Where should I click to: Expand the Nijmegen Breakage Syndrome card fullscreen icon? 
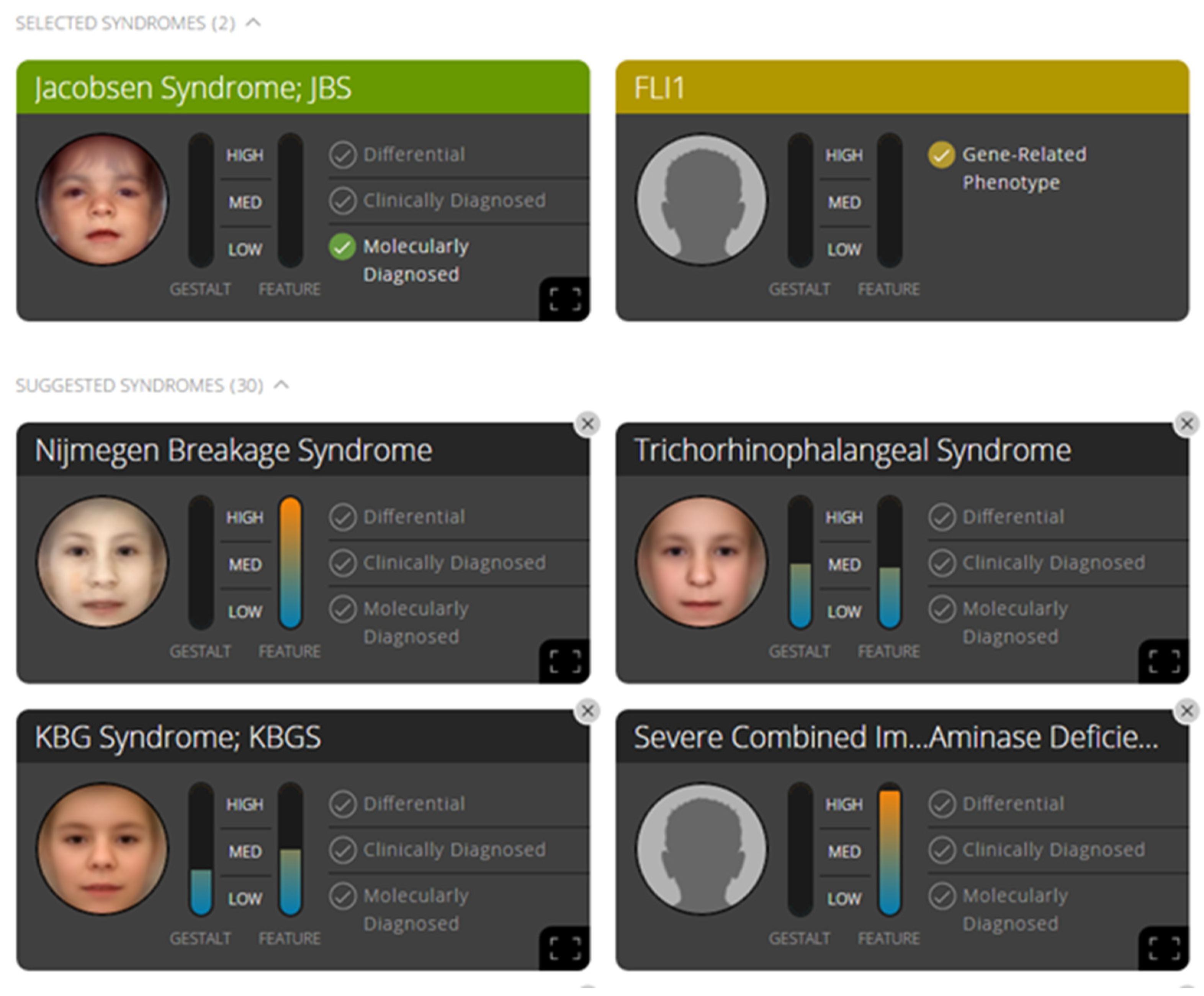(x=565, y=661)
